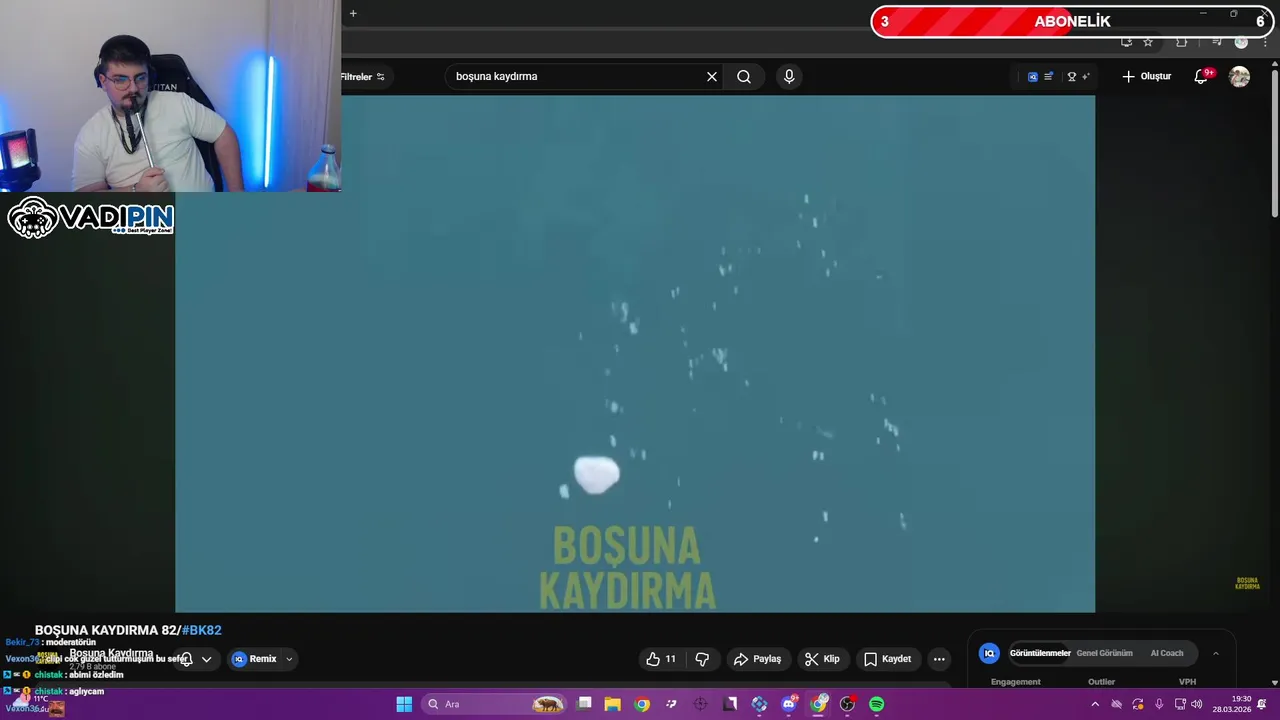
Task: Open the media control icon in browser toolbar
Action: tap(1217, 42)
